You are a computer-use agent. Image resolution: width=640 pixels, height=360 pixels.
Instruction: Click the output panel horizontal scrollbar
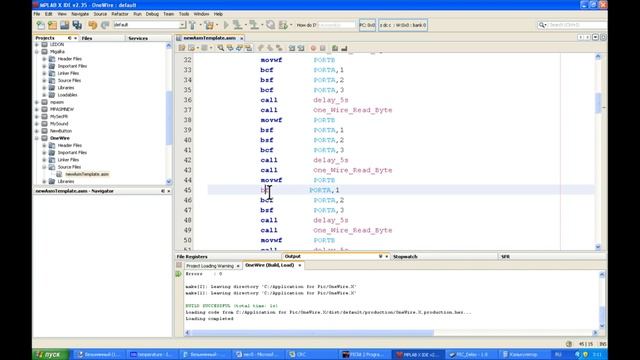click(x=312, y=333)
